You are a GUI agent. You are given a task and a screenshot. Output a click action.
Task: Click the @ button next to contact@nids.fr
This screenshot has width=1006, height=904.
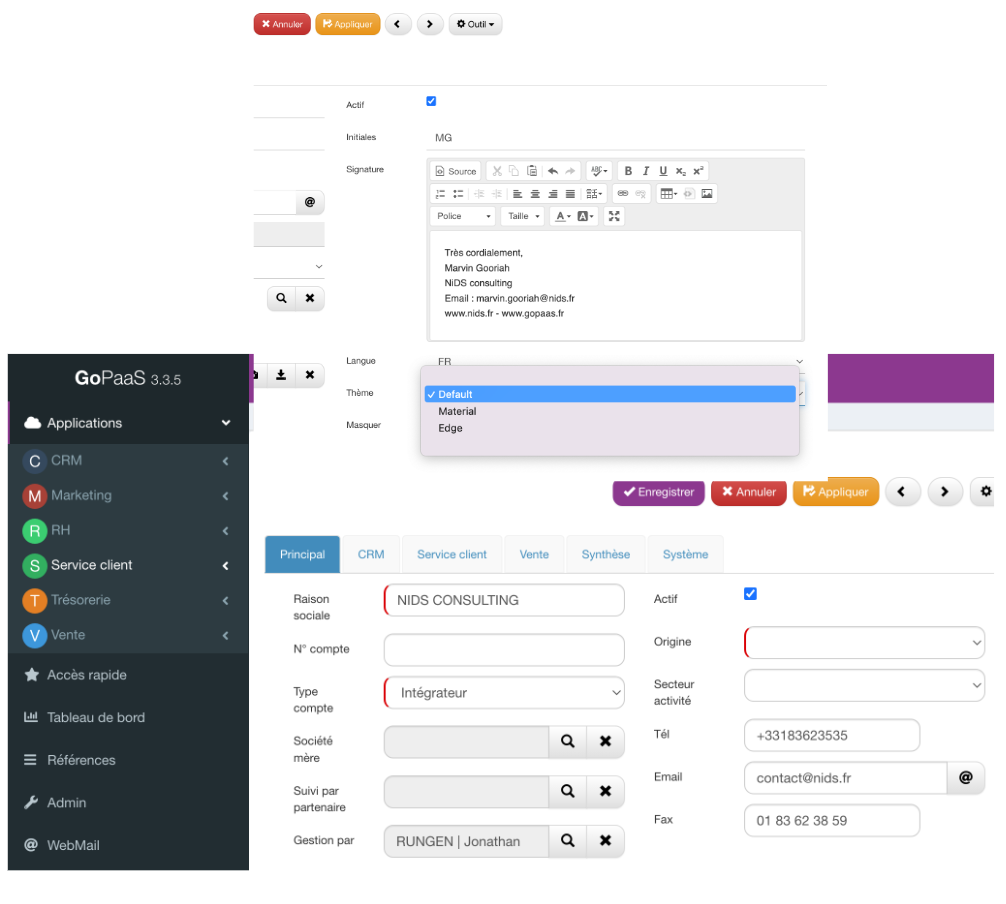(x=965, y=777)
